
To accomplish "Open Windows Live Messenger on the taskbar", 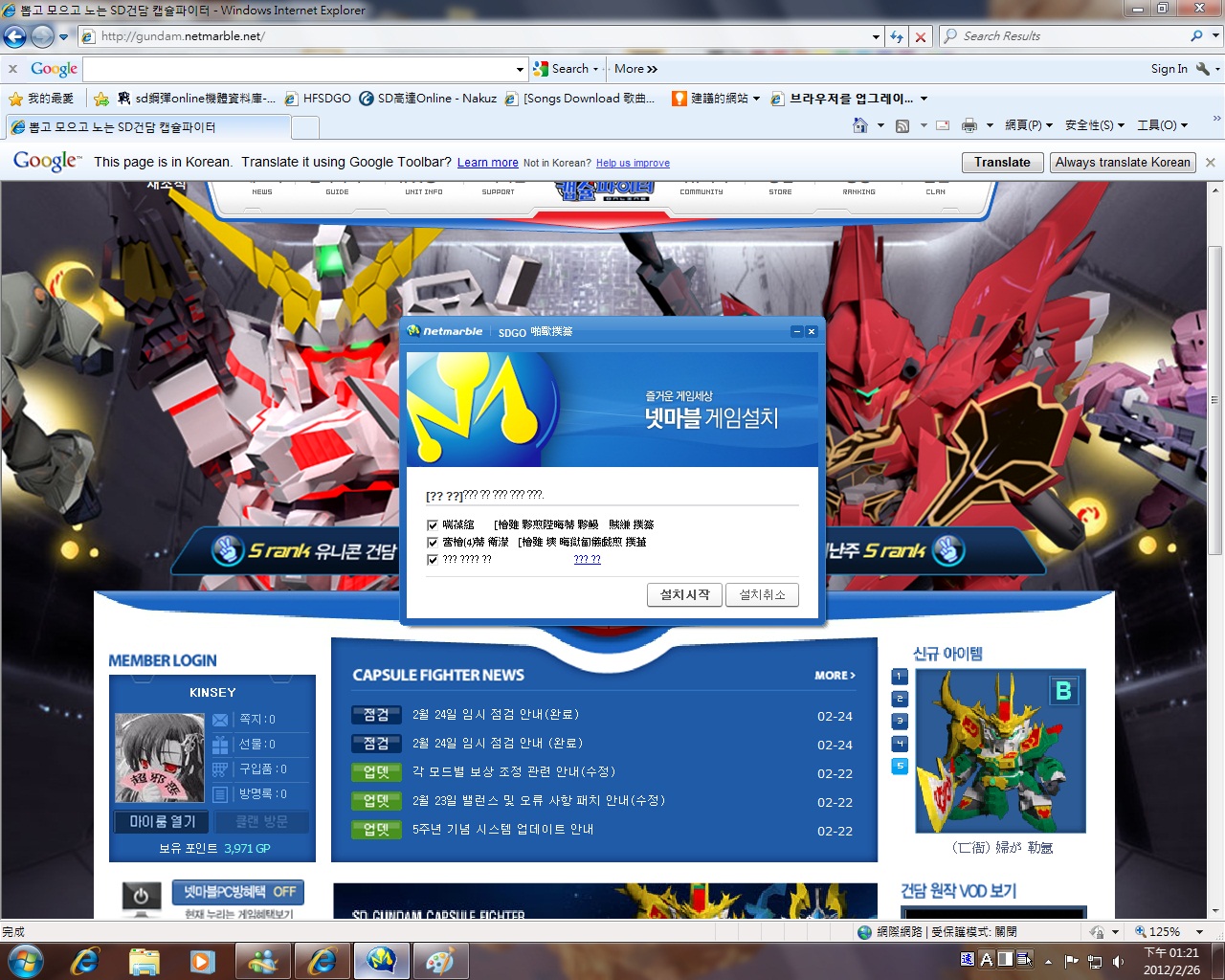I will [262, 961].
